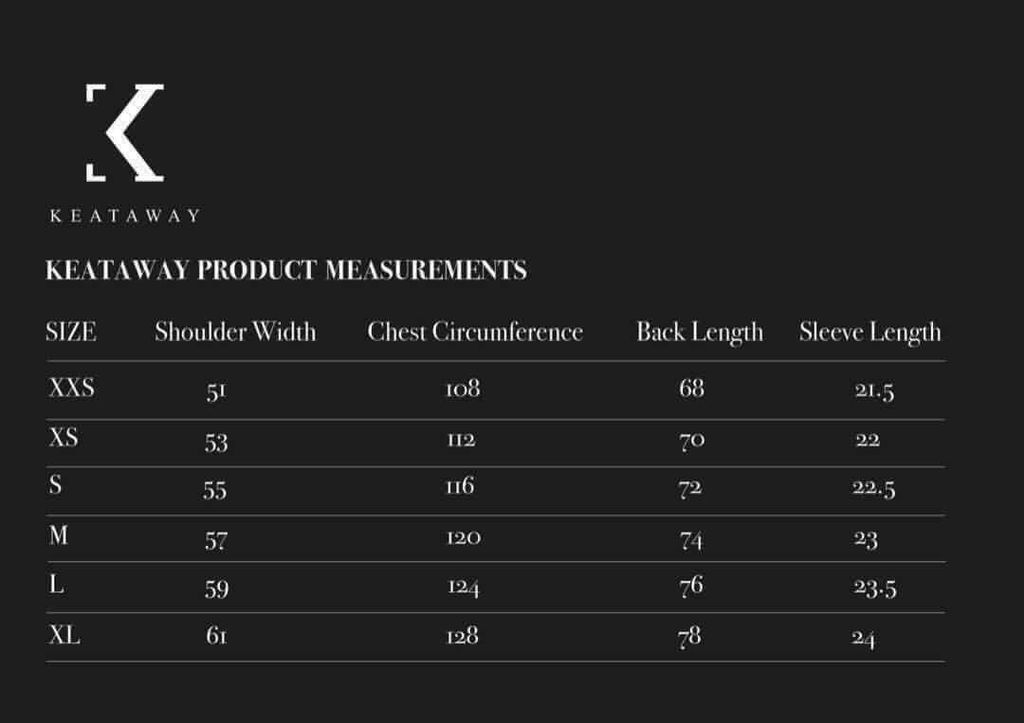
Task: Select the KEATAWAY PRODUCT MEASUREMENTS heading
Action: pos(286,270)
